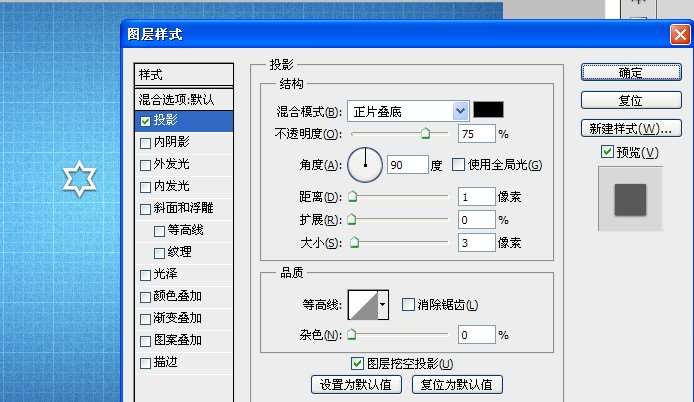694x402 pixels.
Task: Enable the 颜色叠加 checkbox
Action: 146,297
